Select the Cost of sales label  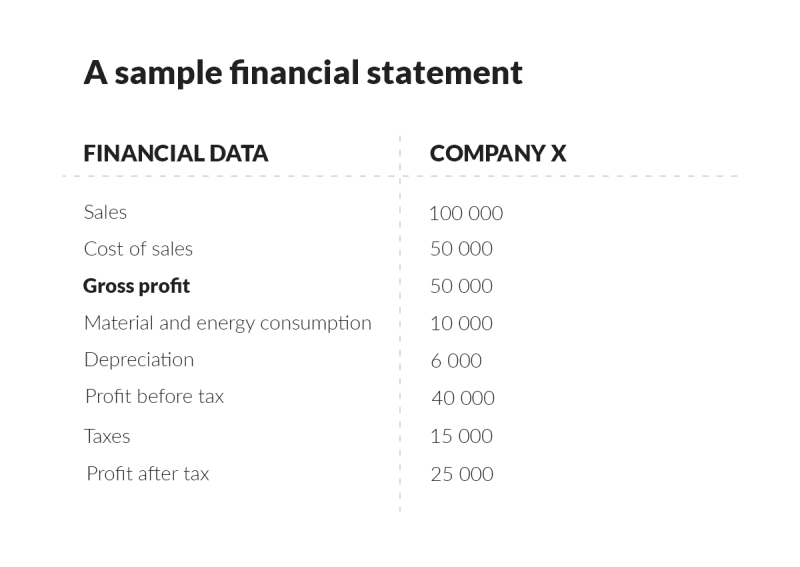(x=138, y=249)
